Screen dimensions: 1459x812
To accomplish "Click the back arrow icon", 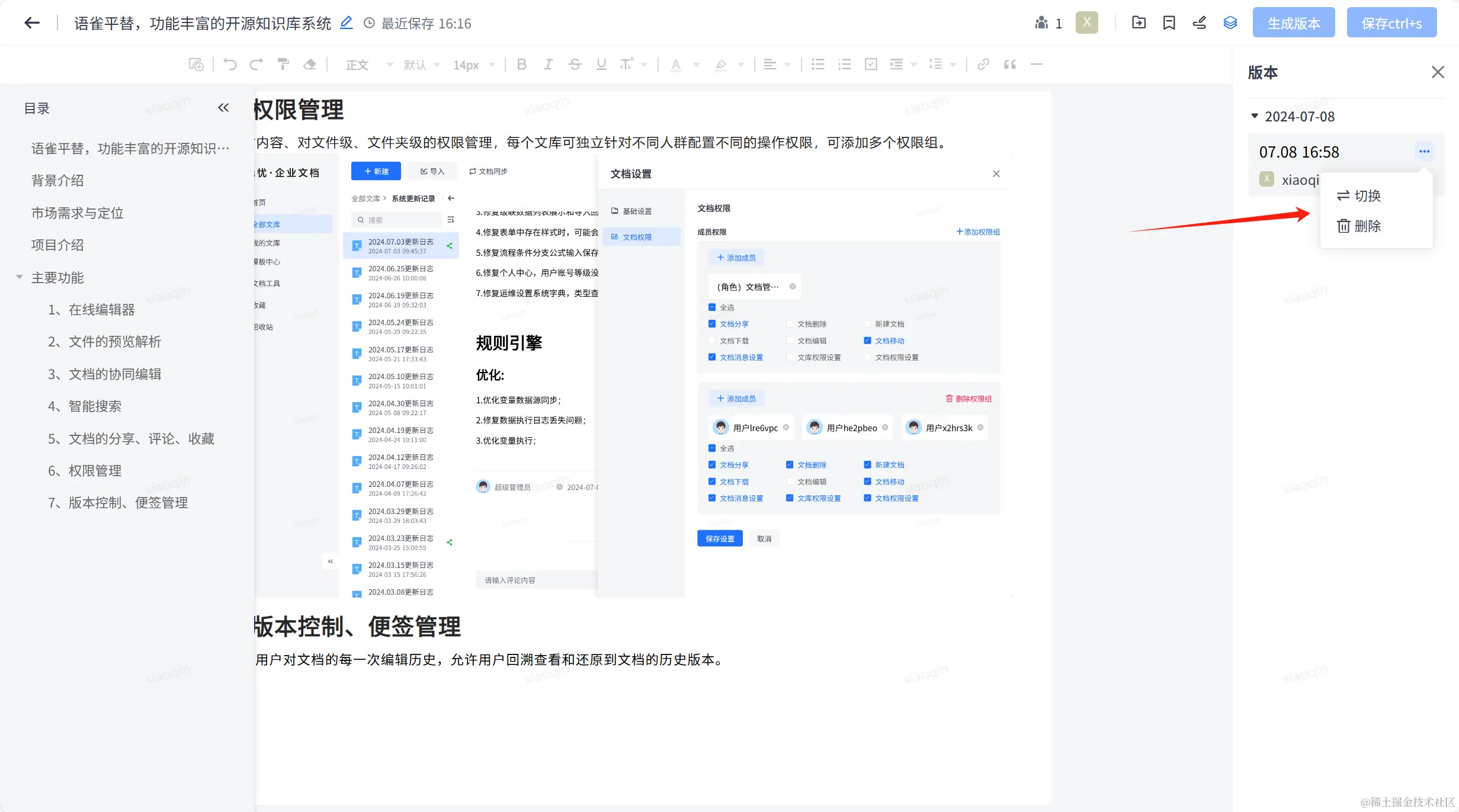I will point(32,23).
